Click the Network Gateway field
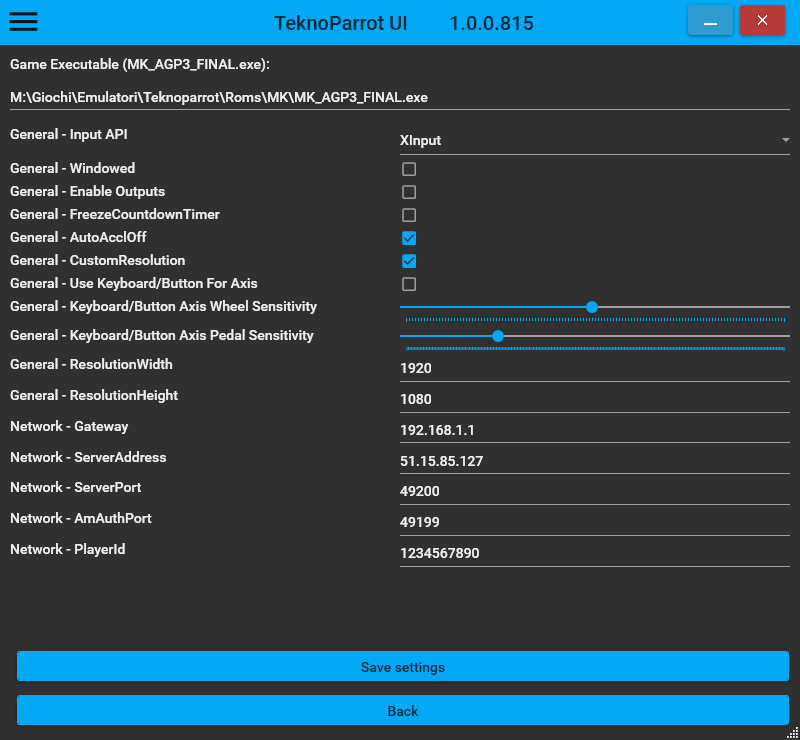Viewport: 800px width, 740px height. (595, 430)
